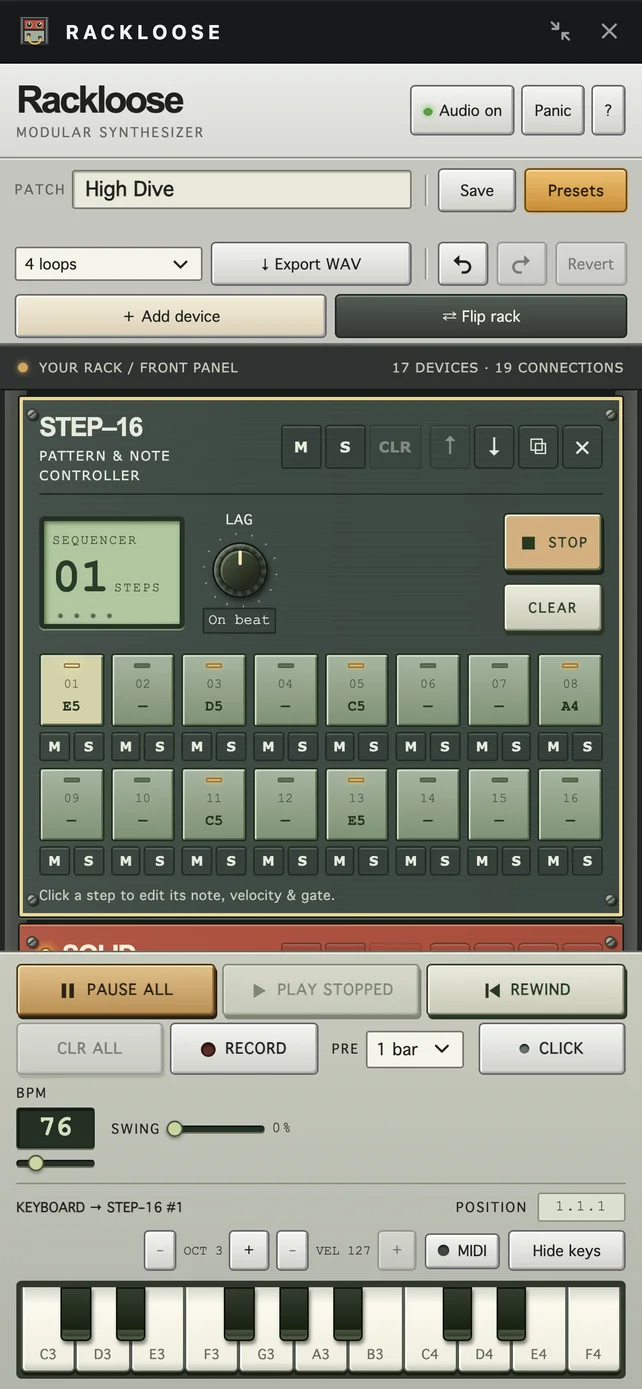Solo step 05

point(373,746)
